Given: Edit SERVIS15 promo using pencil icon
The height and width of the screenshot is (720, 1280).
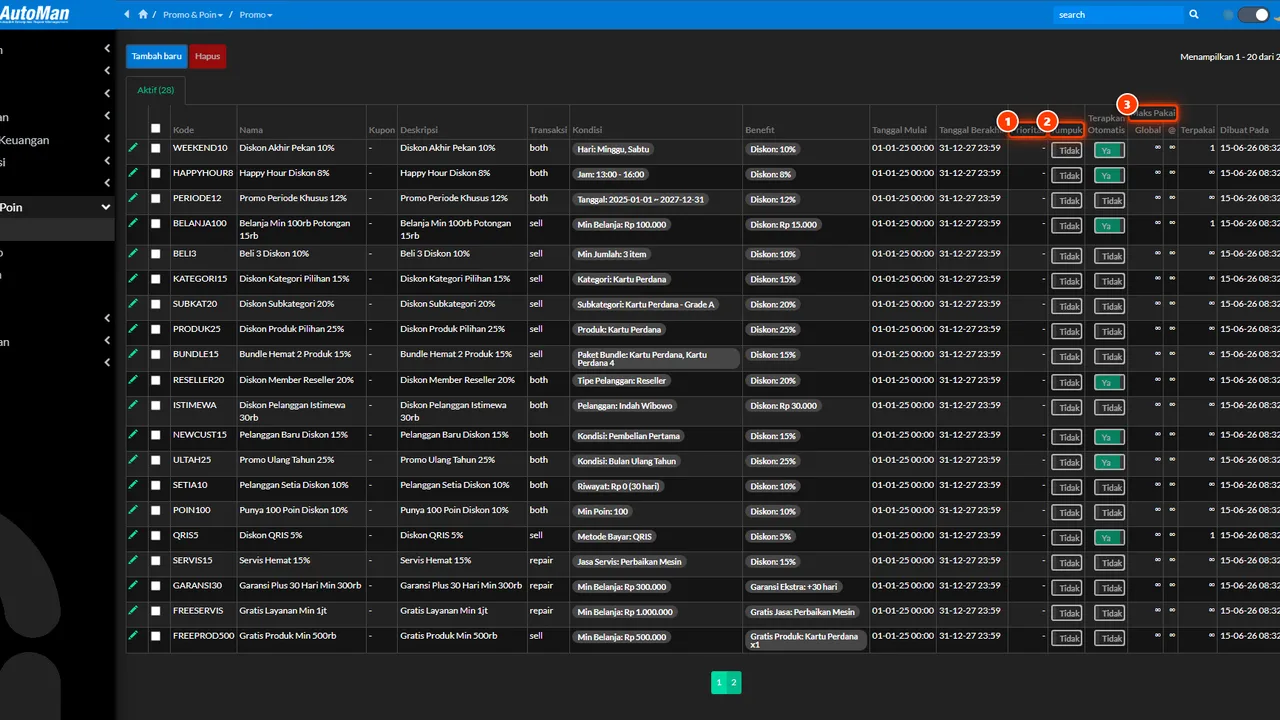Looking at the screenshot, I should [133, 559].
